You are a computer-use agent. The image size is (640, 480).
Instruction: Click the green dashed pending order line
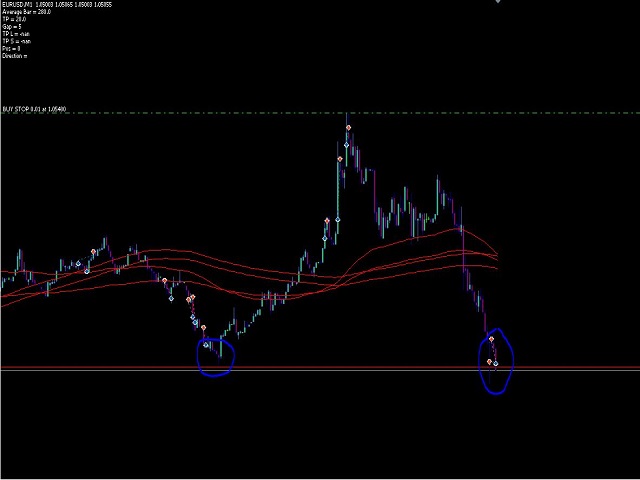click(x=320, y=113)
